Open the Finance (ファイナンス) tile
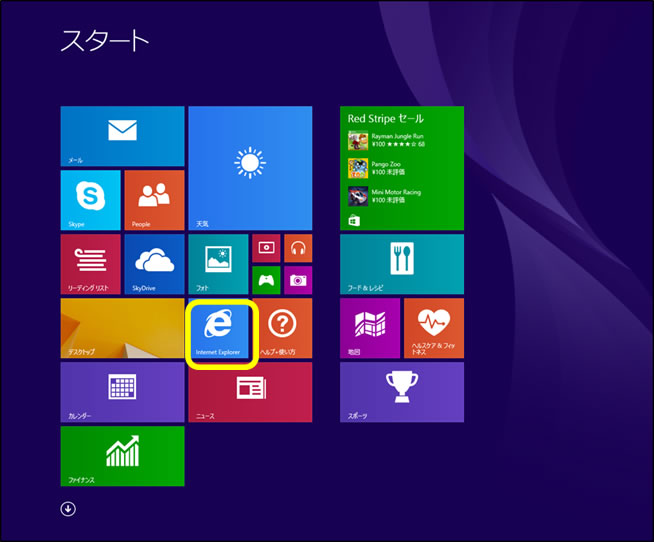 pyautogui.click(x=122, y=456)
